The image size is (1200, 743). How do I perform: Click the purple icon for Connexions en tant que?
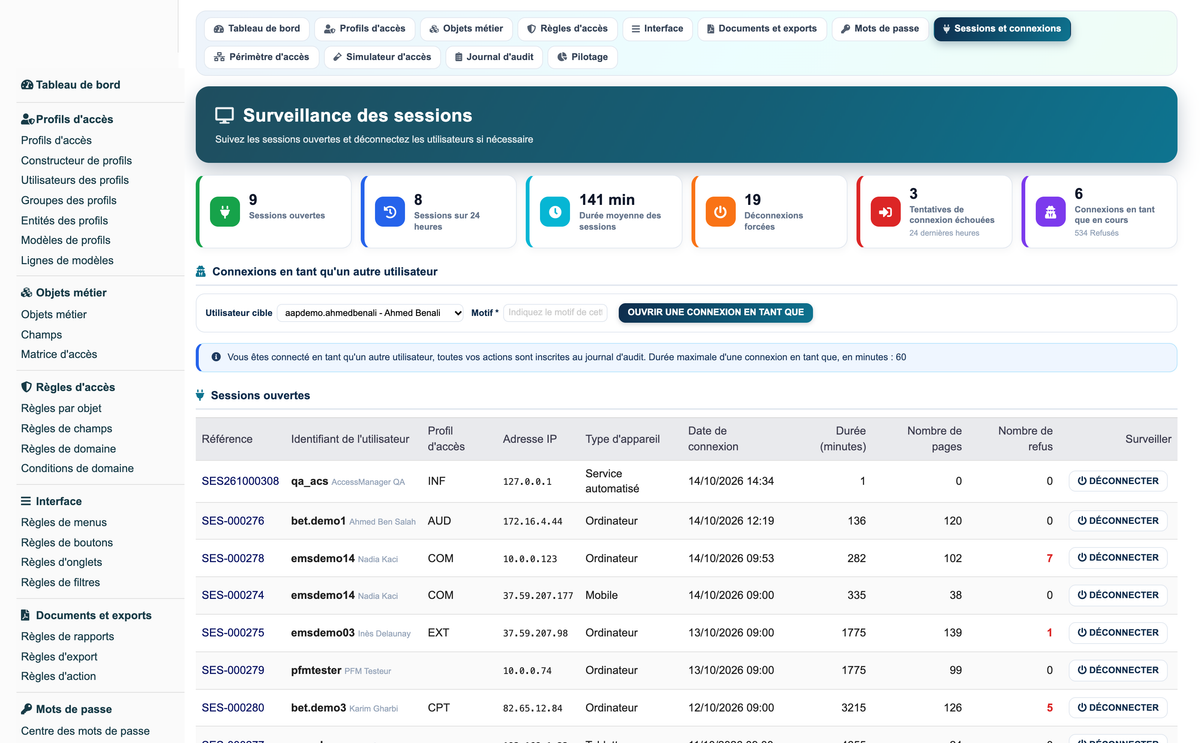[1051, 212]
